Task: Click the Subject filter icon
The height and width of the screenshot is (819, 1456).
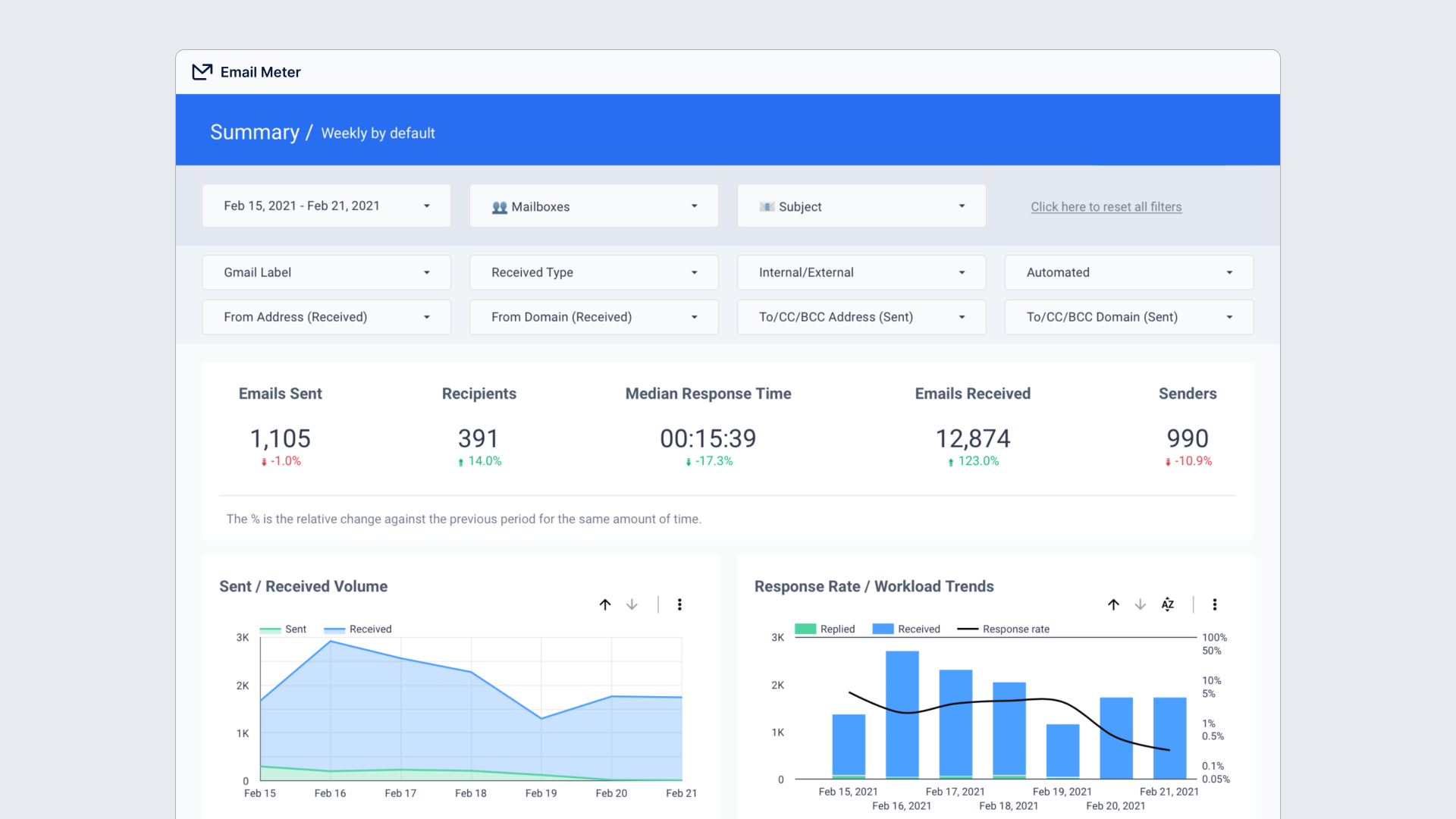Action: [767, 206]
